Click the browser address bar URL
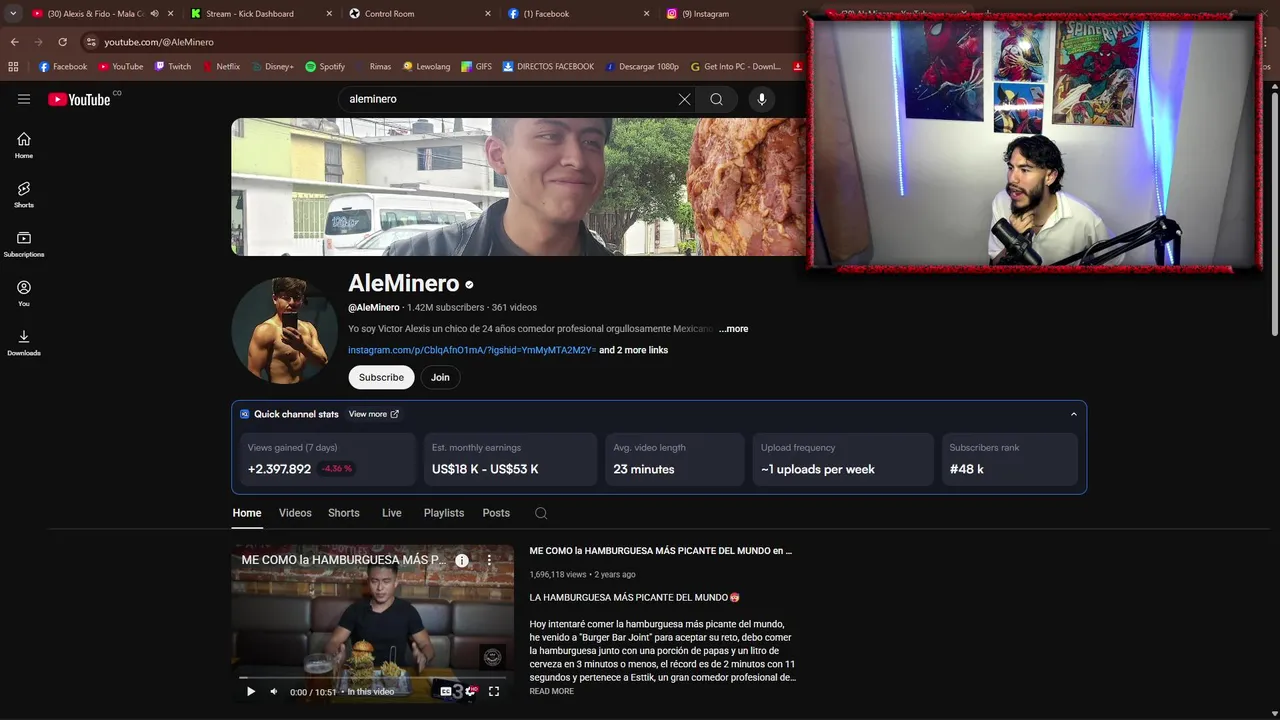Viewport: 1280px width, 720px height. coord(159,42)
